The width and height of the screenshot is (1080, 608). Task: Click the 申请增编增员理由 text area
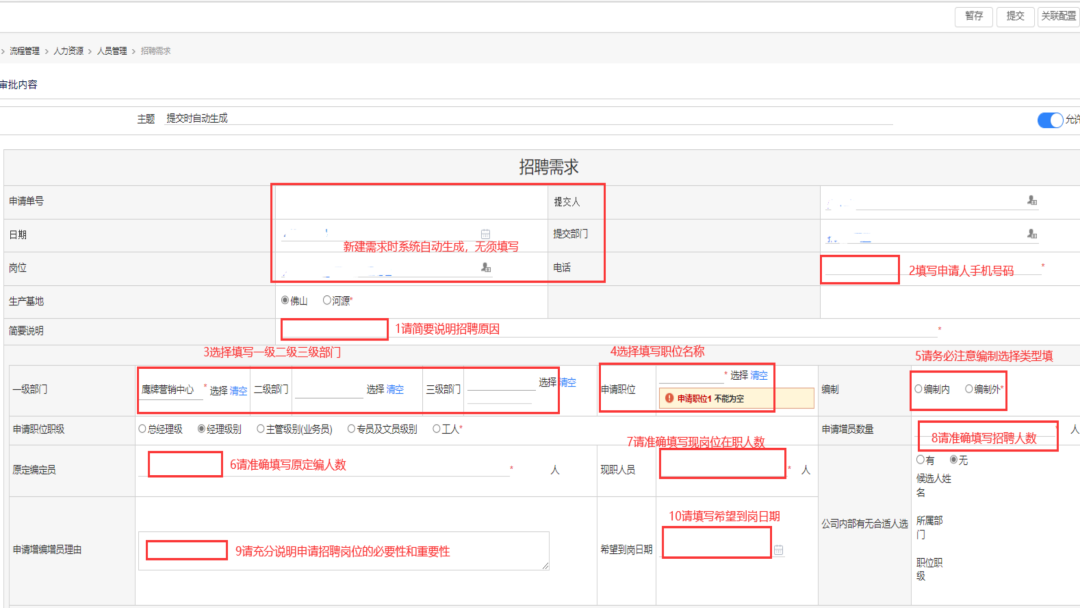pyautogui.click(x=344, y=551)
